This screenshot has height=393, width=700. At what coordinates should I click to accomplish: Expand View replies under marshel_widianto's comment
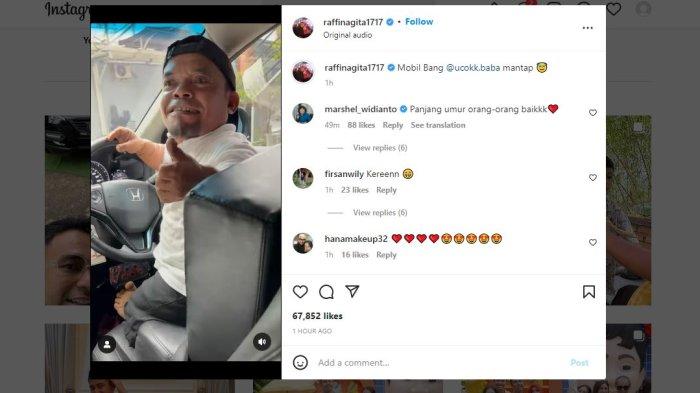(380, 148)
